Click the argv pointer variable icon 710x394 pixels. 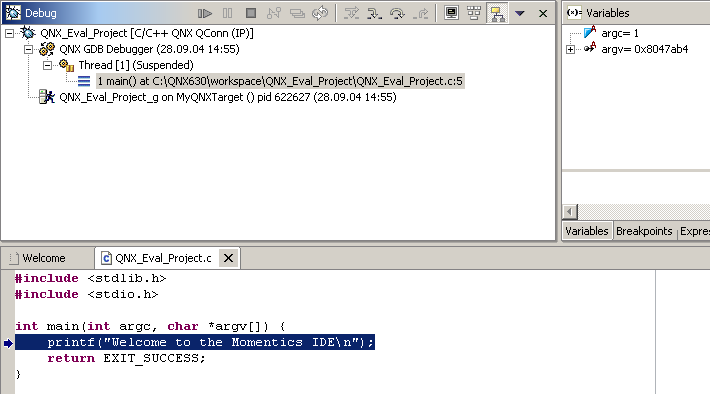590,48
